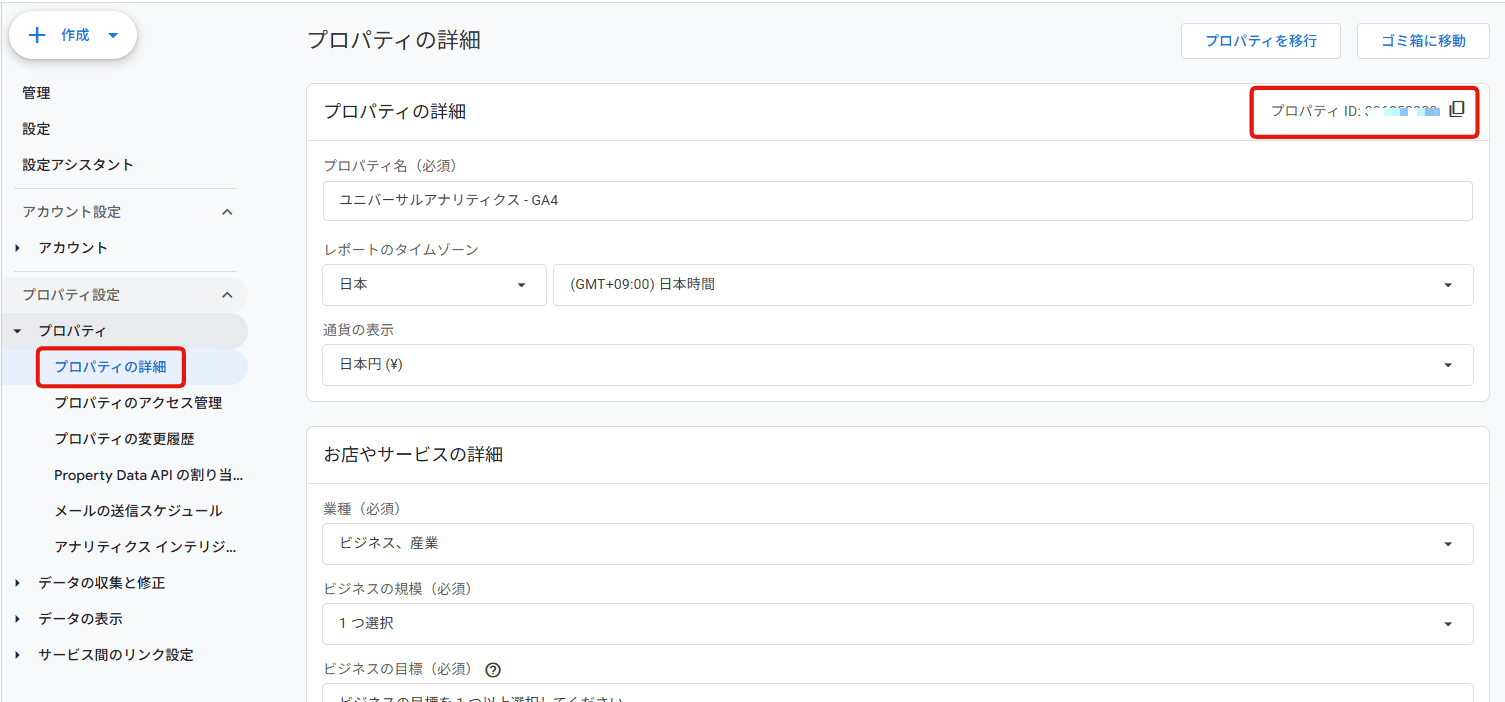
Task: Click the プロパティ名 text field
Action: 897,201
